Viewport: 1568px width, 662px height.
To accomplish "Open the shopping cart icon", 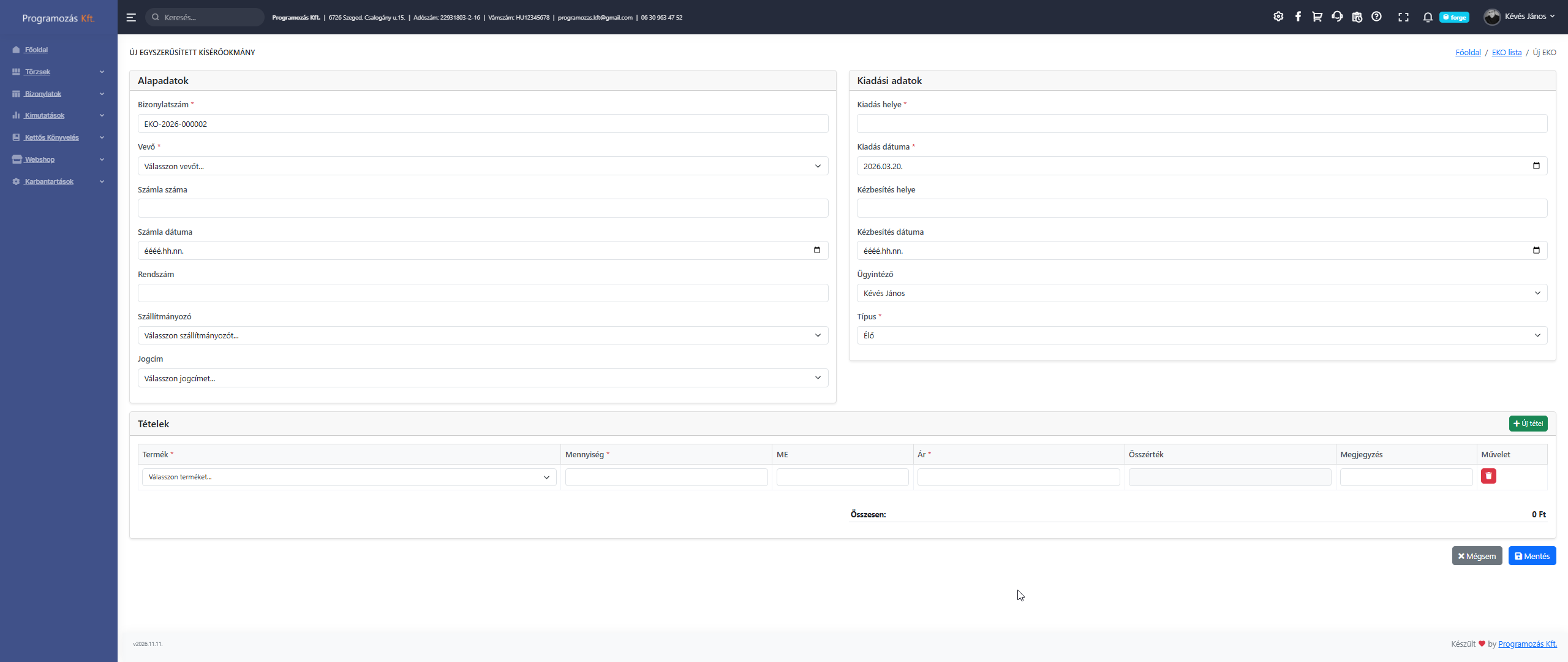I will pyautogui.click(x=1317, y=17).
